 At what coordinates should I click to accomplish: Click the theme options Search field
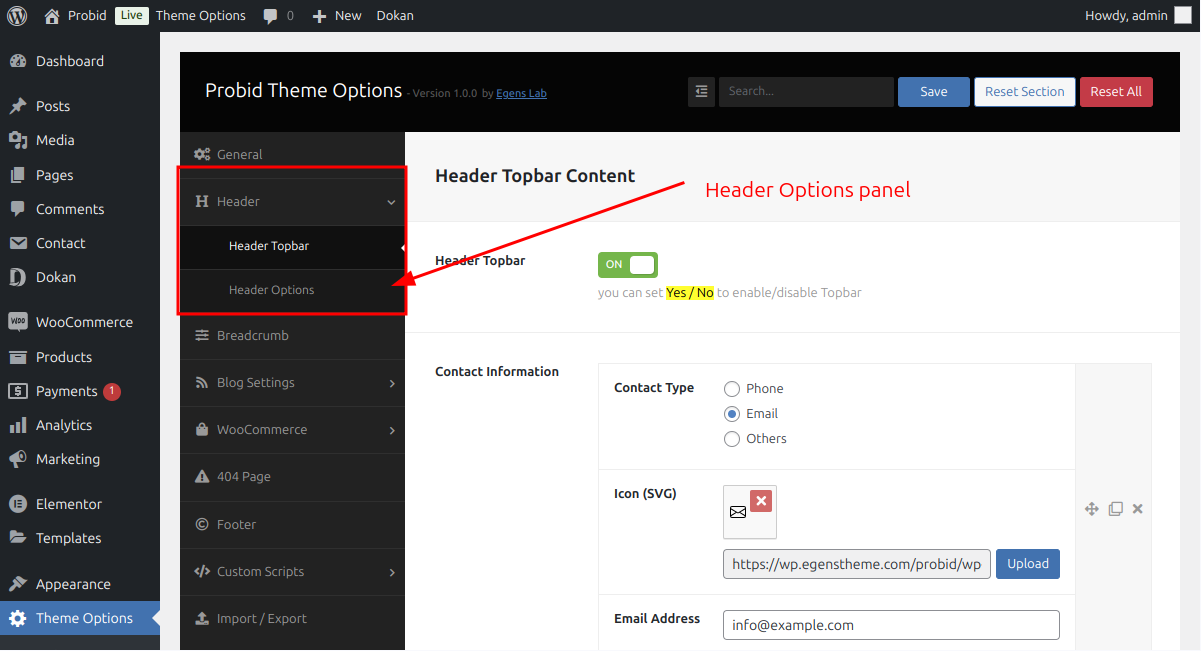806,92
